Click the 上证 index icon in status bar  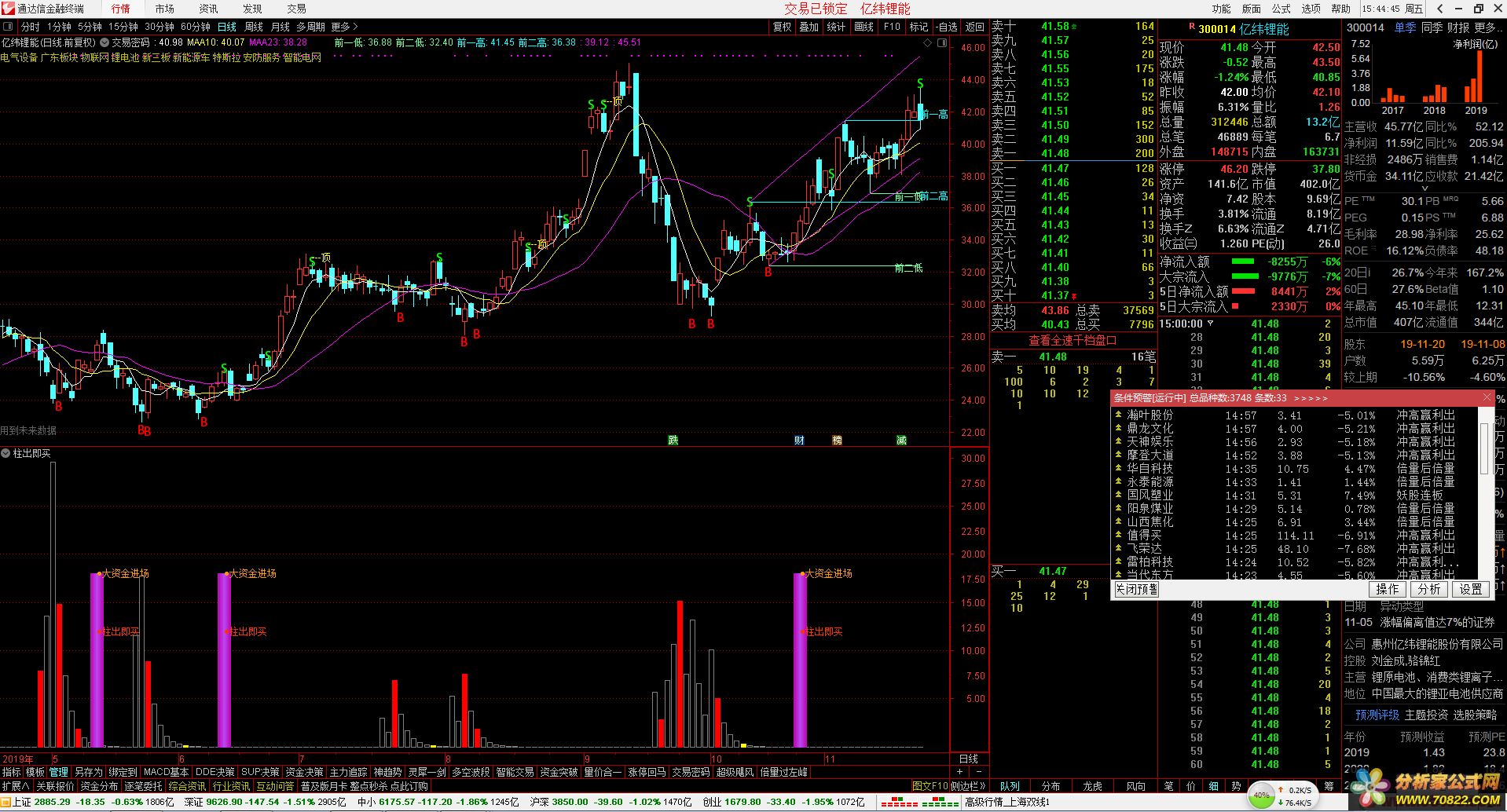(7, 802)
